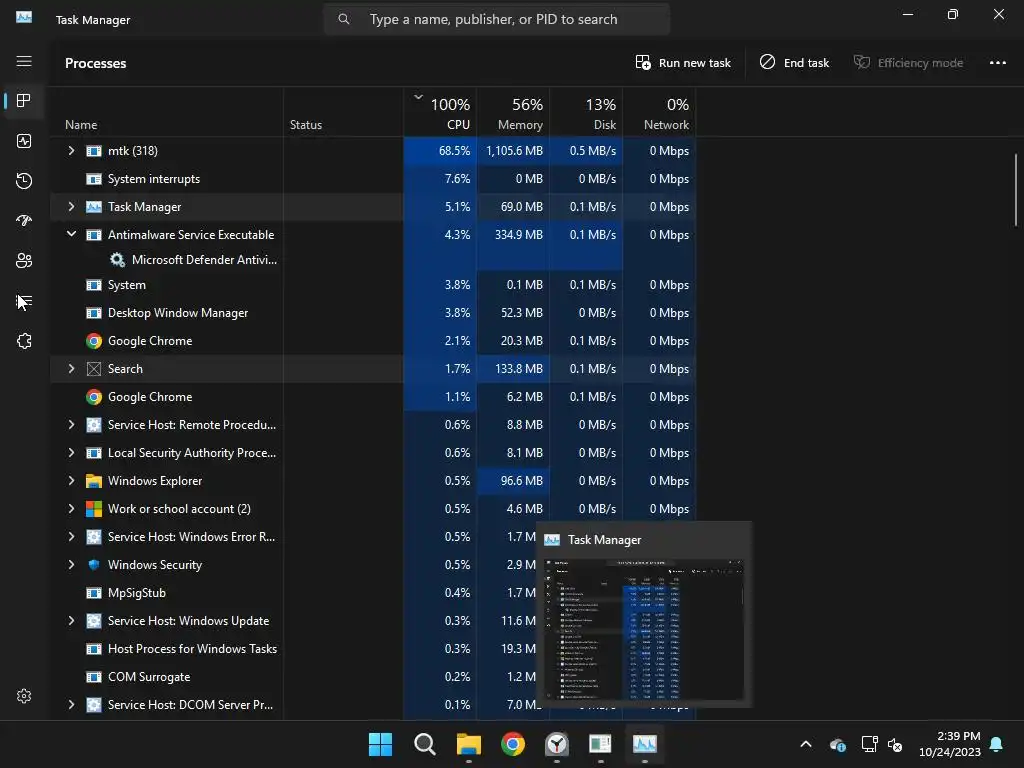Open taskbar Search

[x=424, y=744]
